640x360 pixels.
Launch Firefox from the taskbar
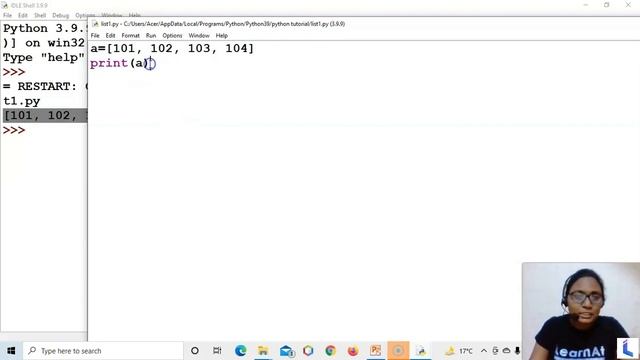point(353,351)
